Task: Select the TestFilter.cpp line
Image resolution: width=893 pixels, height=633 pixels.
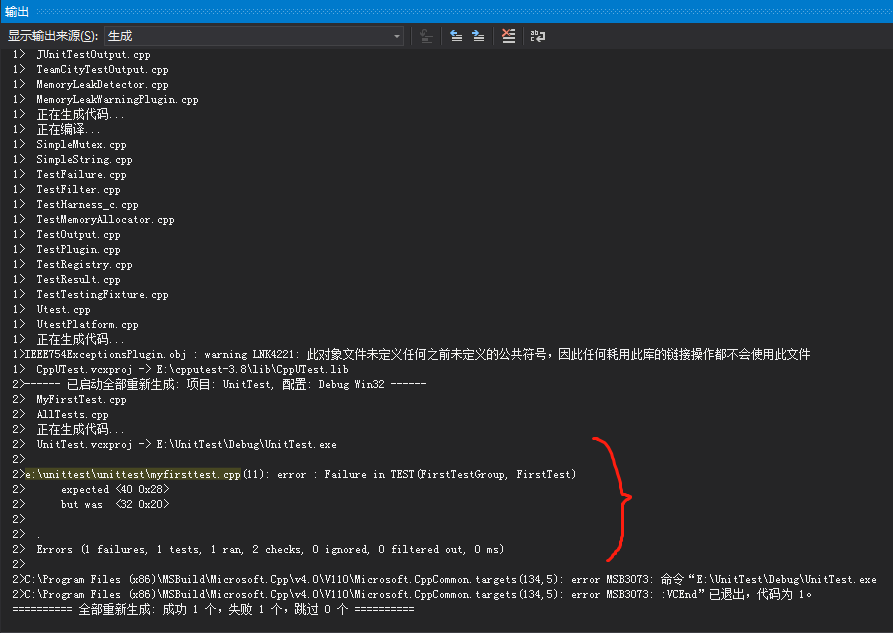Action: (x=67, y=189)
